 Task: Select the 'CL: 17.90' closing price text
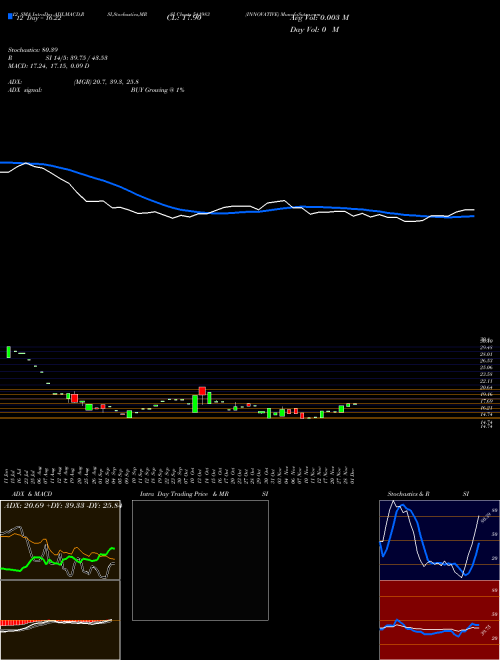click(184, 19)
